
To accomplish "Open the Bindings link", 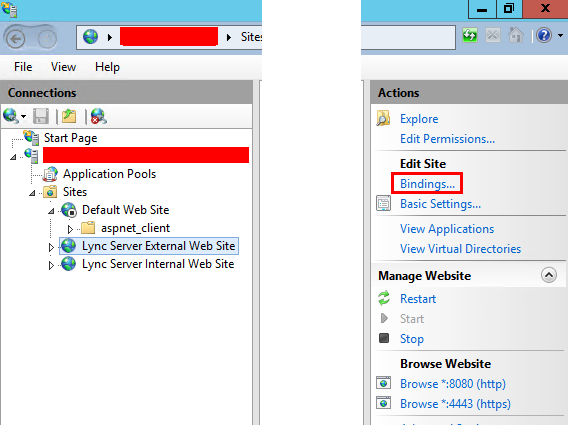I will point(427,184).
